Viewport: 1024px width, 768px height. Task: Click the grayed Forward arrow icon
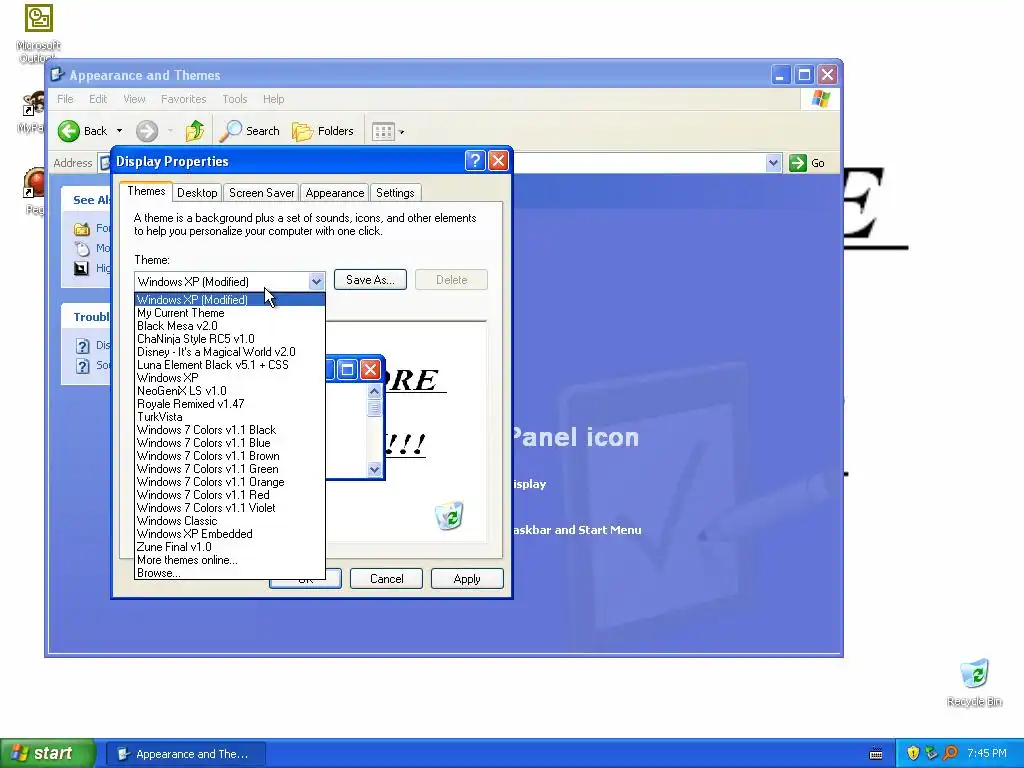[x=147, y=131]
